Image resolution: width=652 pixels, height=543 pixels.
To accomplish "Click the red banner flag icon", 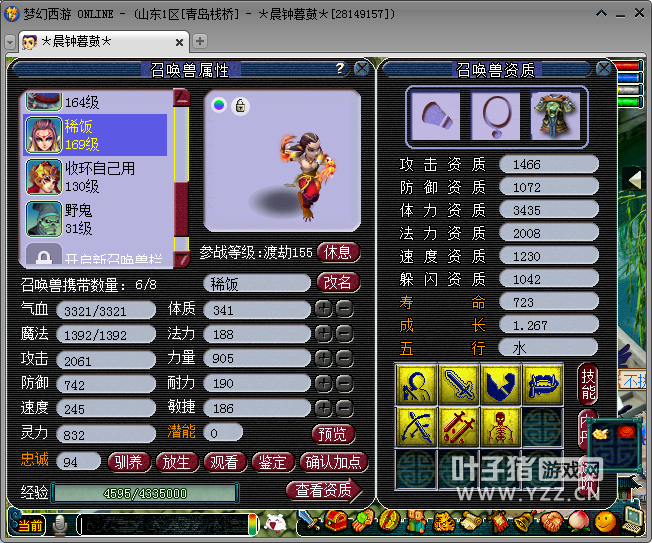I will point(499,521).
